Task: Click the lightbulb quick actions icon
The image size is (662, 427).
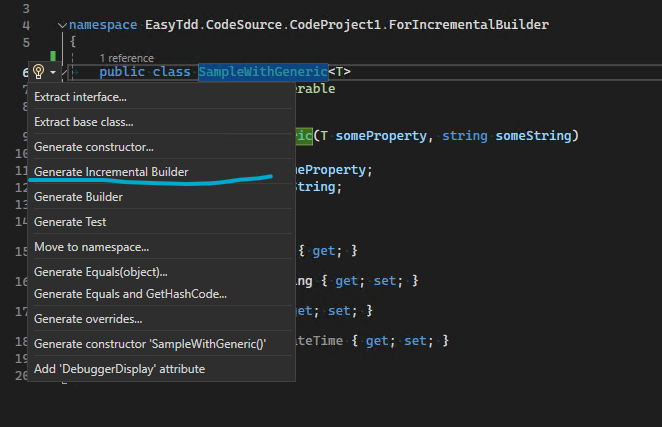Action: coord(38,72)
